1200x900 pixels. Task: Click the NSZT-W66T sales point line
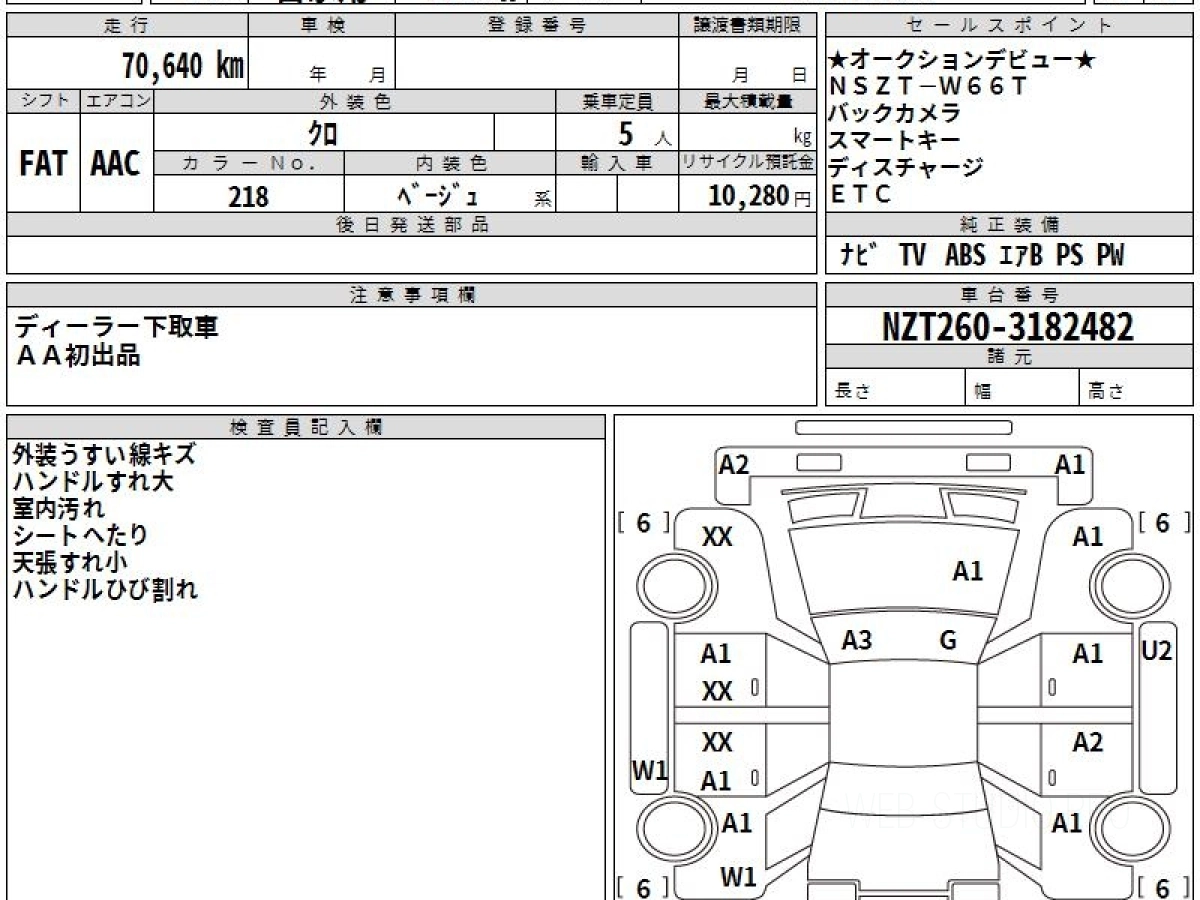929,87
